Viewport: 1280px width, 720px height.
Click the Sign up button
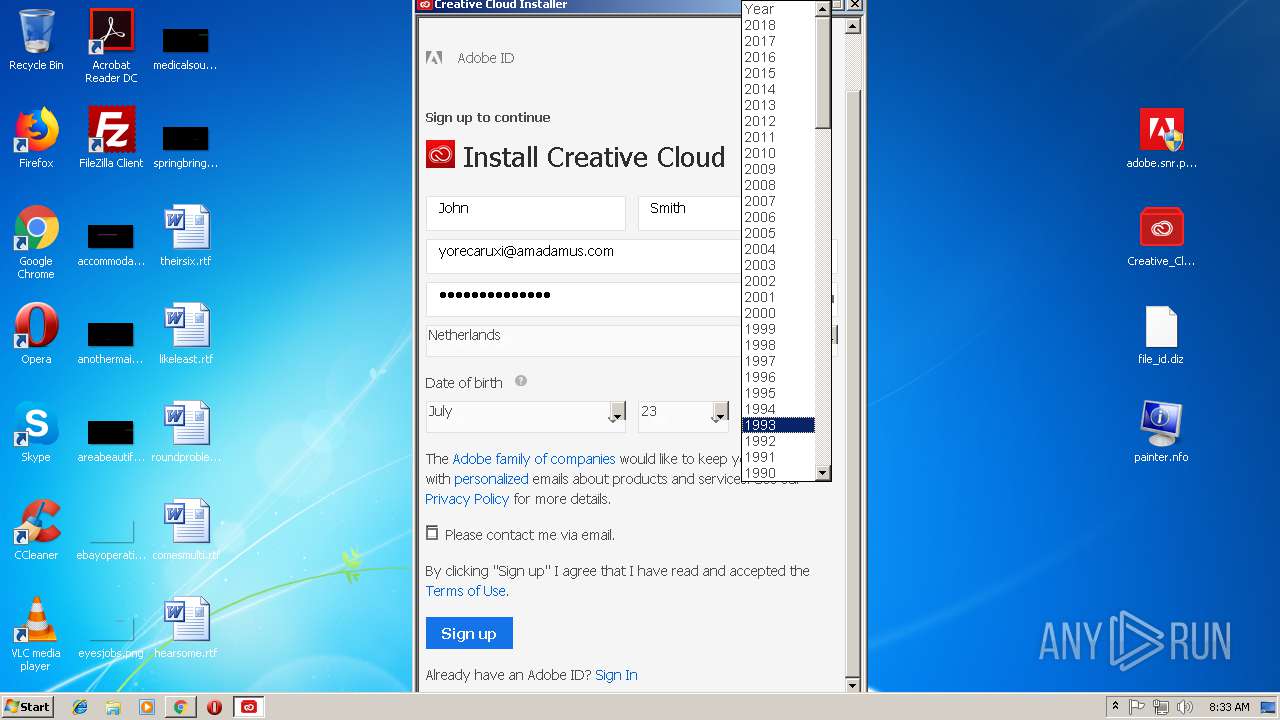[x=469, y=633]
